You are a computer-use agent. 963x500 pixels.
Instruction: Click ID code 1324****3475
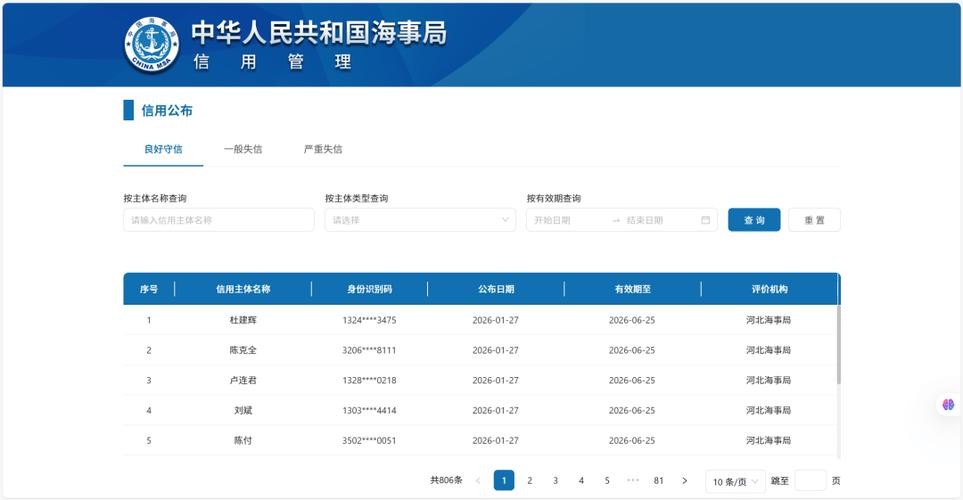click(369, 320)
